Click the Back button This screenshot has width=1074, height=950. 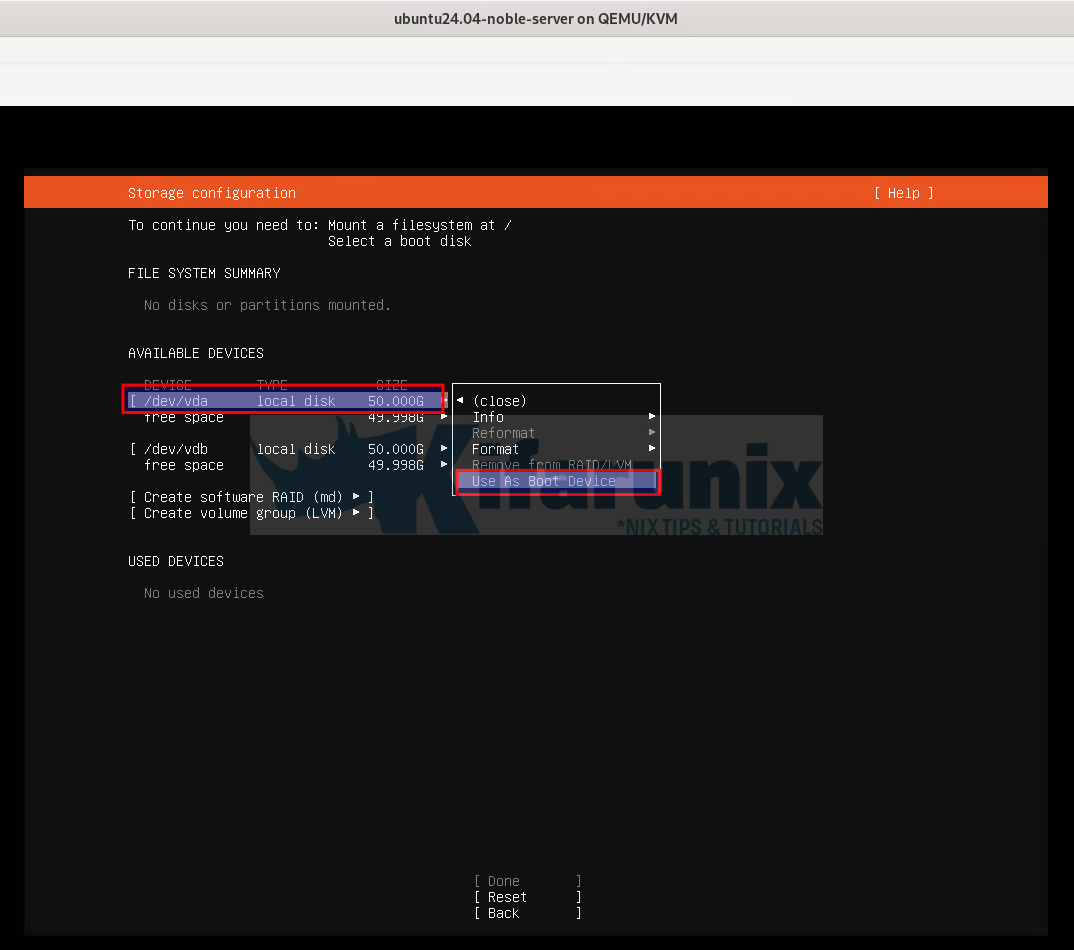coord(527,913)
